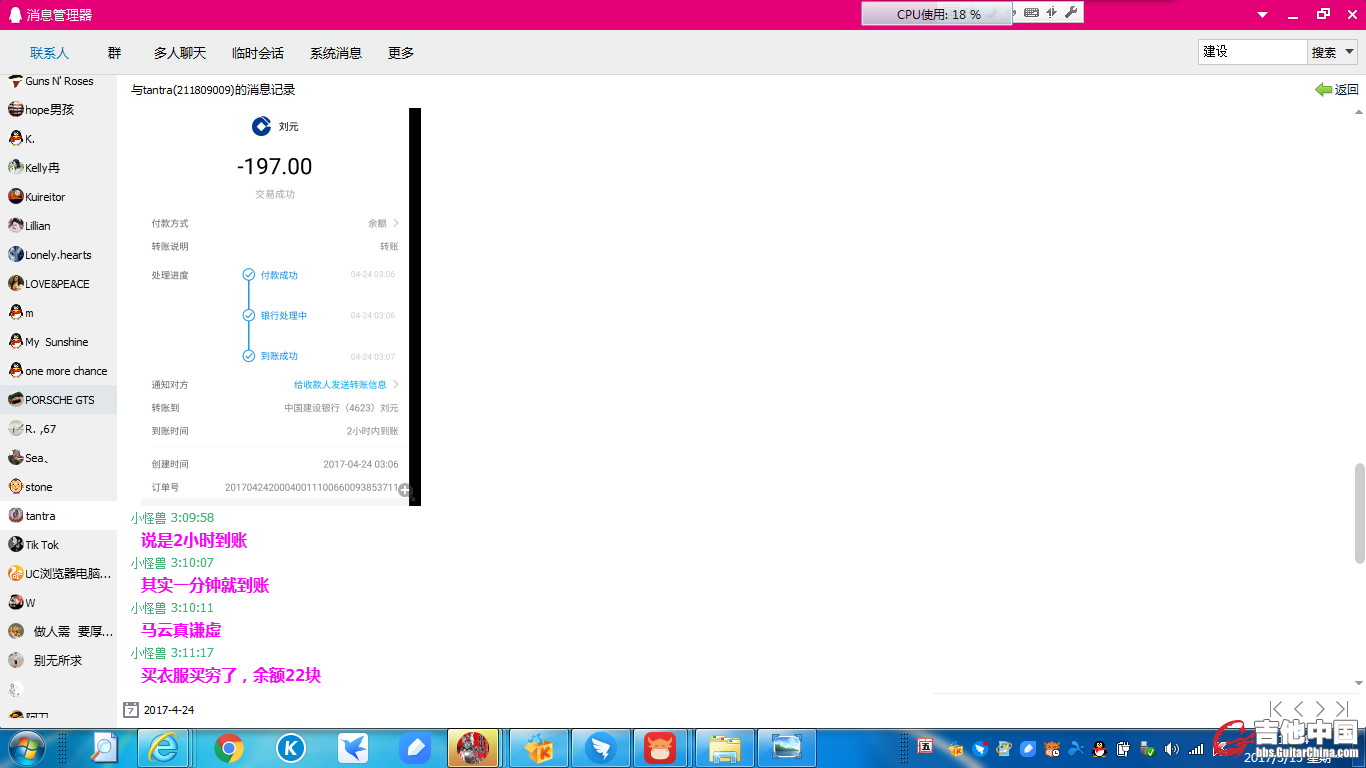Go to the next page of records
The height and width of the screenshot is (768, 1366).
point(1320,709)
